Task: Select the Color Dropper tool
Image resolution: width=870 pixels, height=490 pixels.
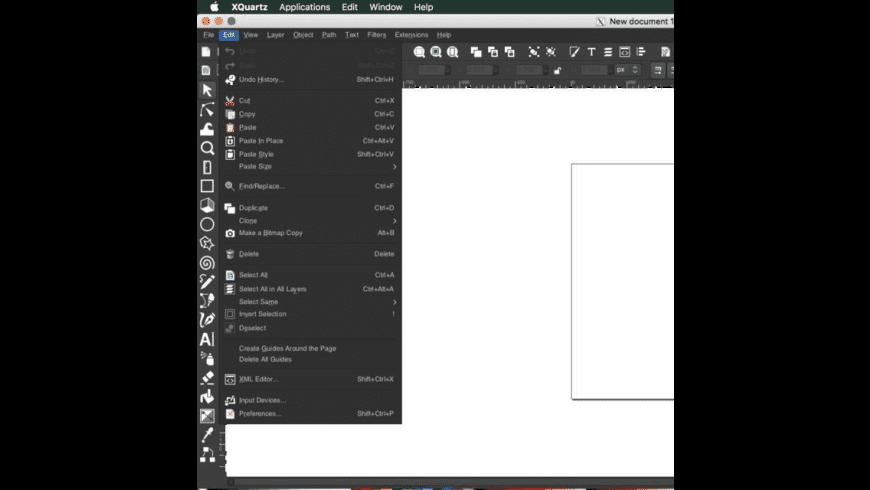Action: coord(207,435)
